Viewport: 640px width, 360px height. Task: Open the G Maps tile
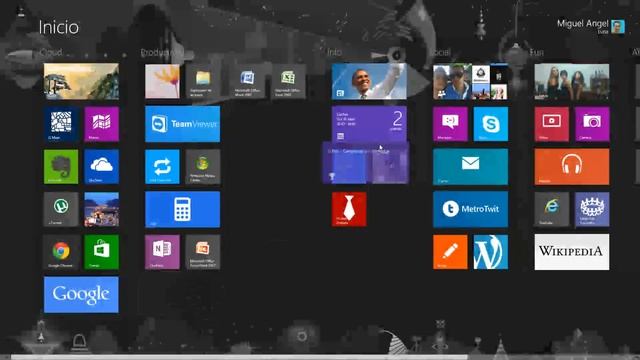tap(61, 124)
